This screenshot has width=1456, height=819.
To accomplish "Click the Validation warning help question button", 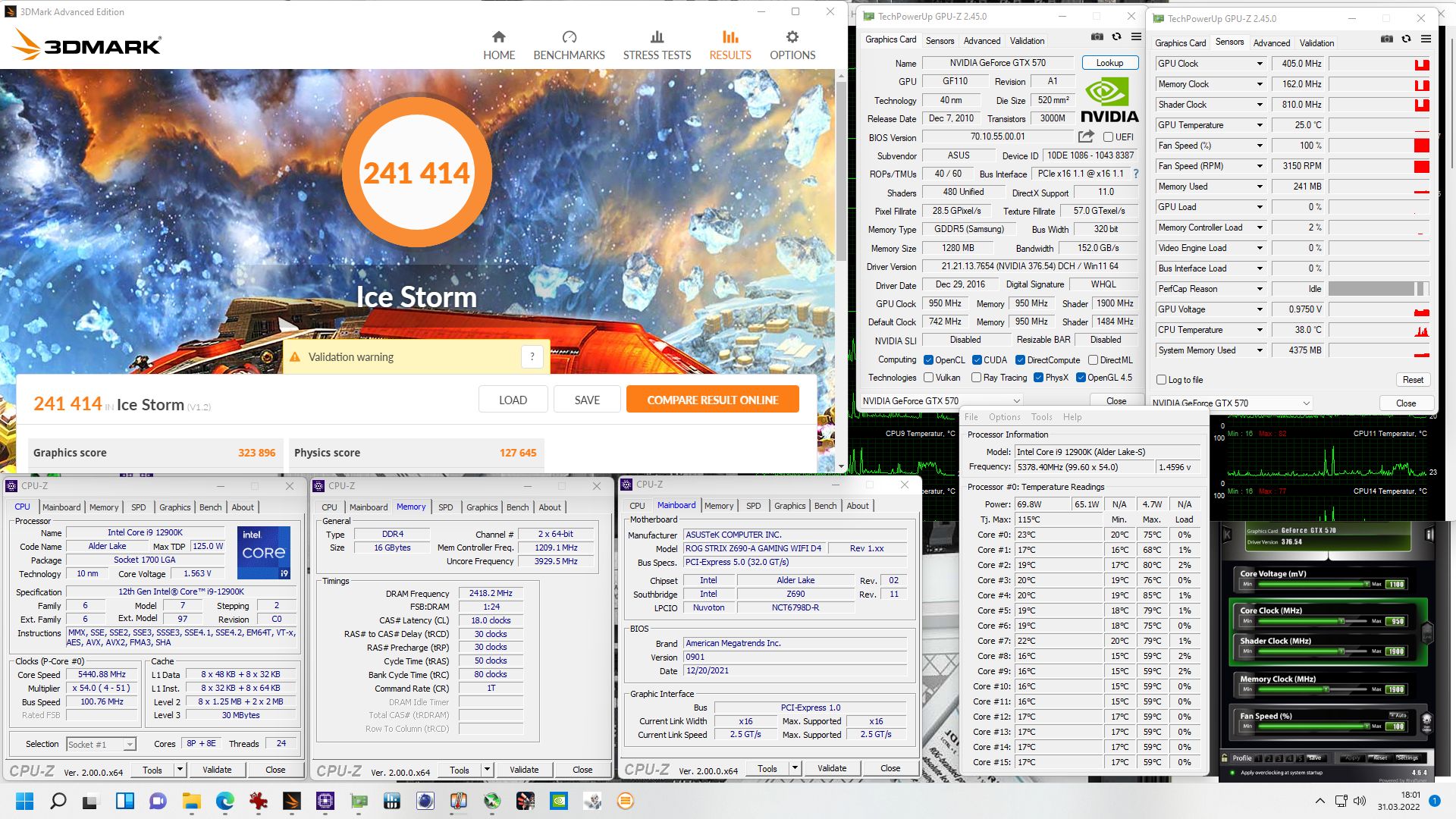I will coord(532,356).
